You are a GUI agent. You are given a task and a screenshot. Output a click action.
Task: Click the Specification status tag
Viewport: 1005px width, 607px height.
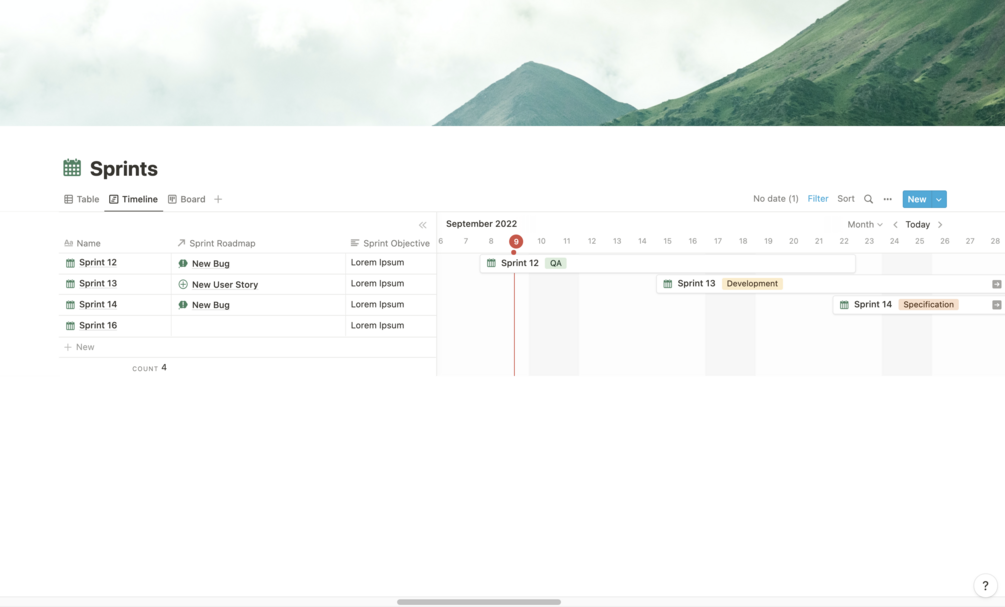[928, 304]
